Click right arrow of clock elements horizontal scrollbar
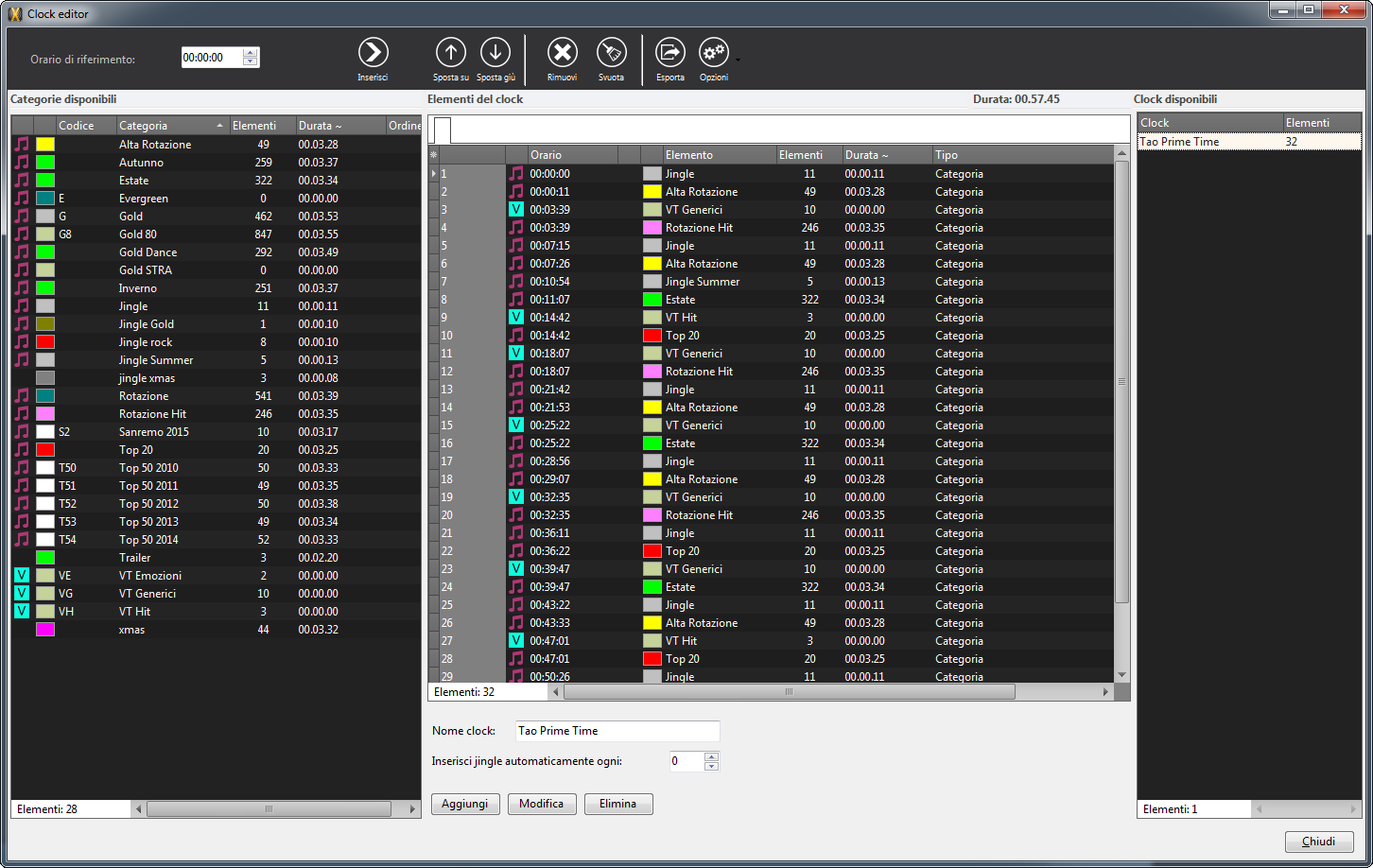 coord(1105,692)
